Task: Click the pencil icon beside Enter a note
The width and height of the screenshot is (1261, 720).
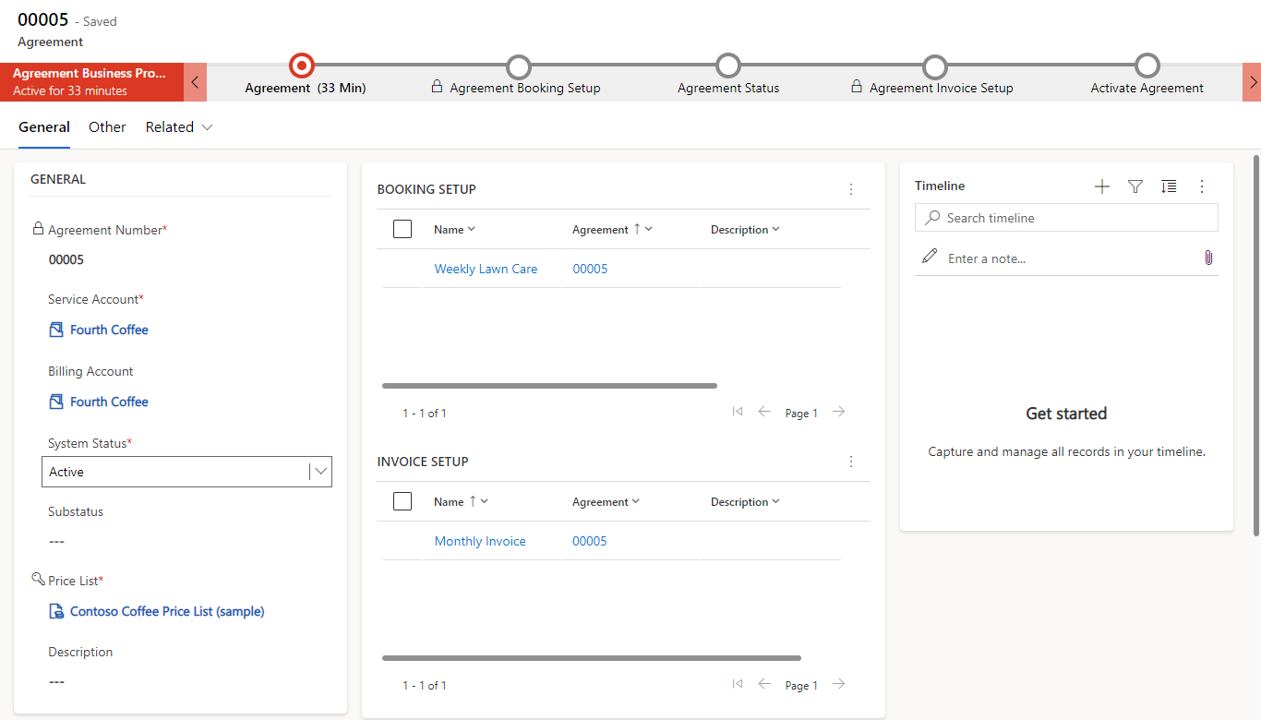Action: pos(930,257)
